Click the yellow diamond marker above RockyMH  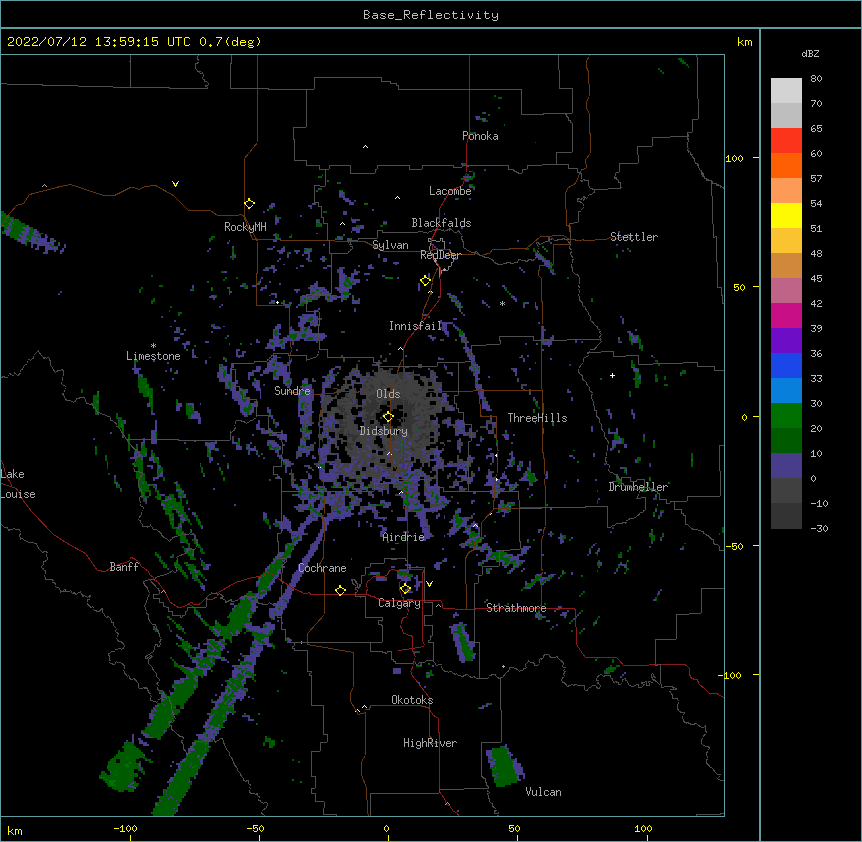tap(249, 204)
